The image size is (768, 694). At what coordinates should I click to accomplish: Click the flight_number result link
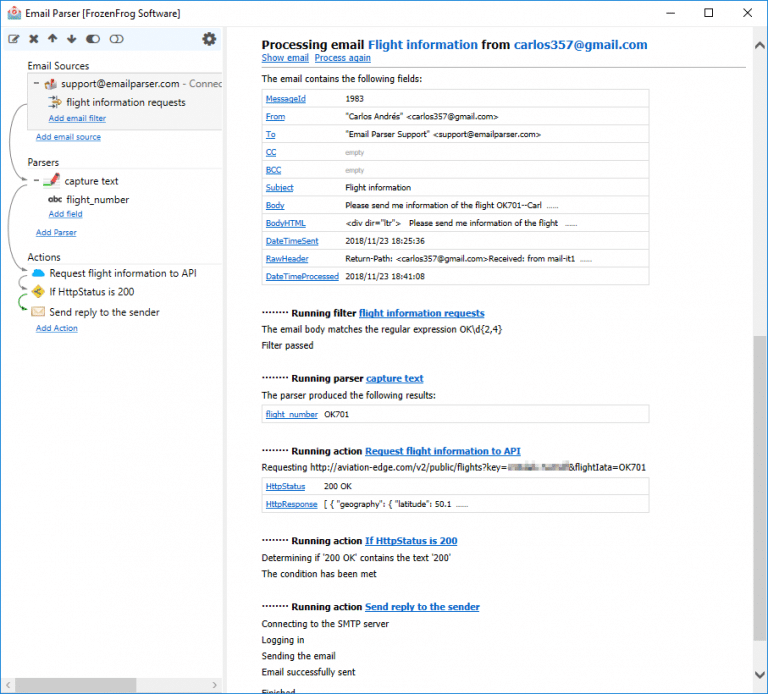(291, 414)
